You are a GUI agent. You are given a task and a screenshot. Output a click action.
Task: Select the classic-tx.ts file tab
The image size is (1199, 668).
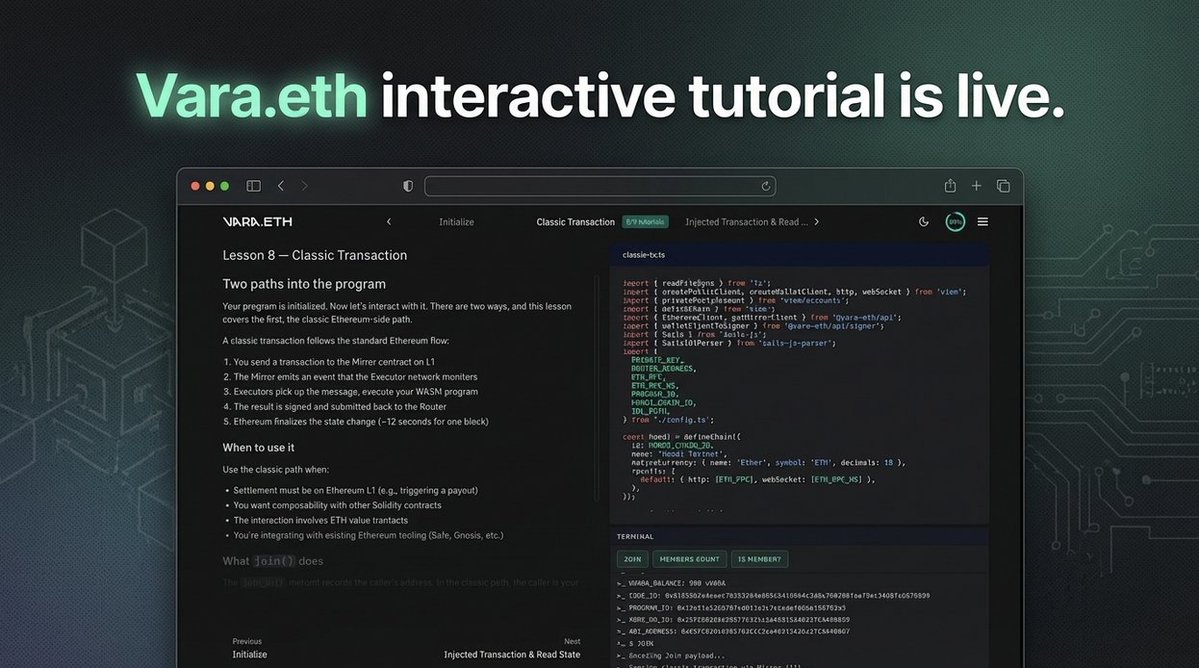[x=644, y=255]
